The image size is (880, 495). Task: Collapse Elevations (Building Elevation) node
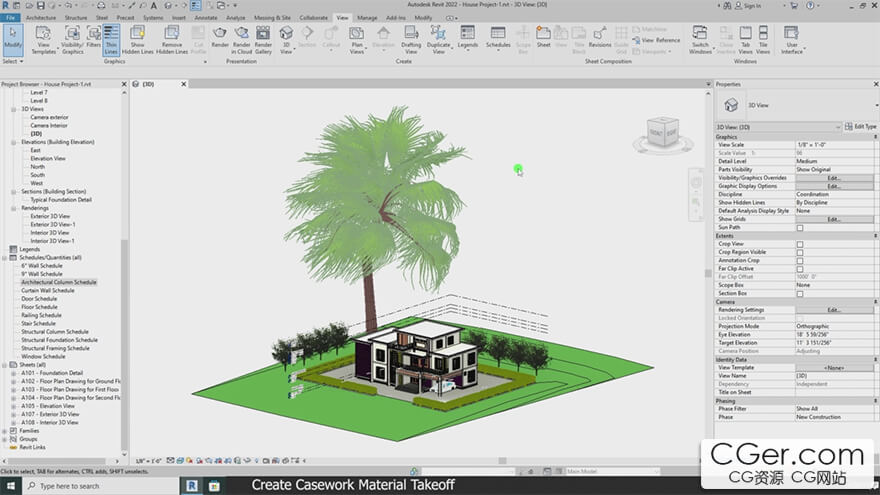tap(13, 143)
